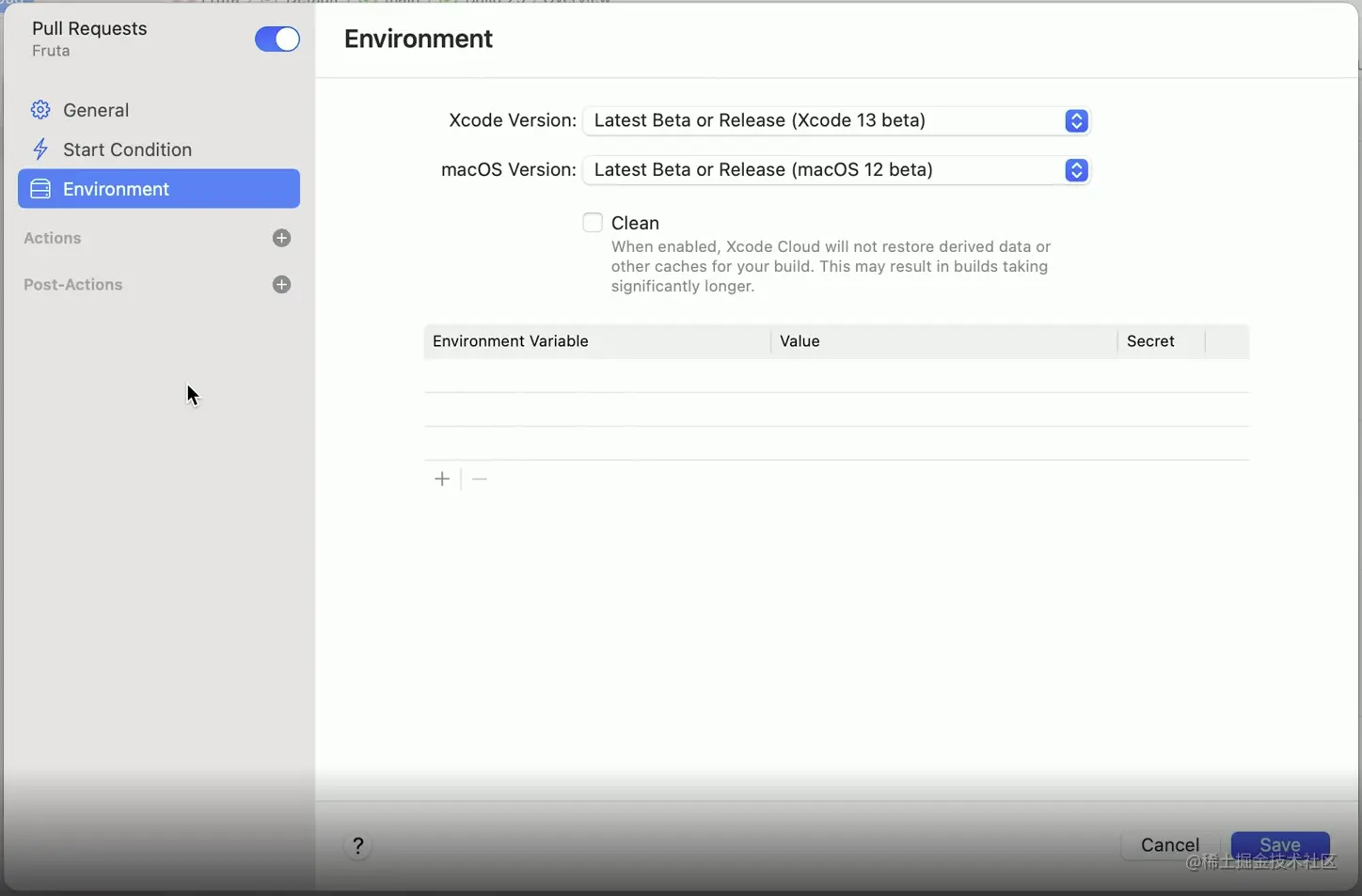Click the Environment server icon
The image size is (1362, 896).
click(40, 189)
